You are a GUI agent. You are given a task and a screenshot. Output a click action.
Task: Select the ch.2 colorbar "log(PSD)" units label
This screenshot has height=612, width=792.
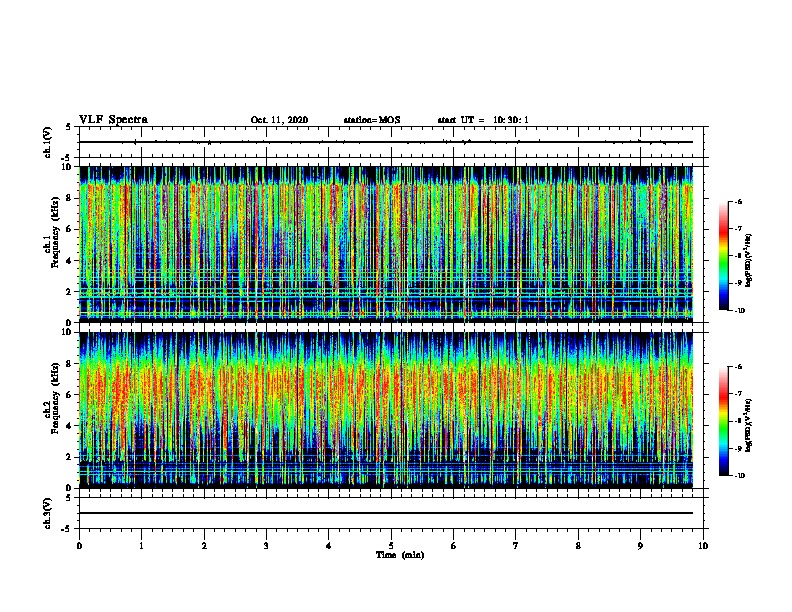click(x=749, y=426)
